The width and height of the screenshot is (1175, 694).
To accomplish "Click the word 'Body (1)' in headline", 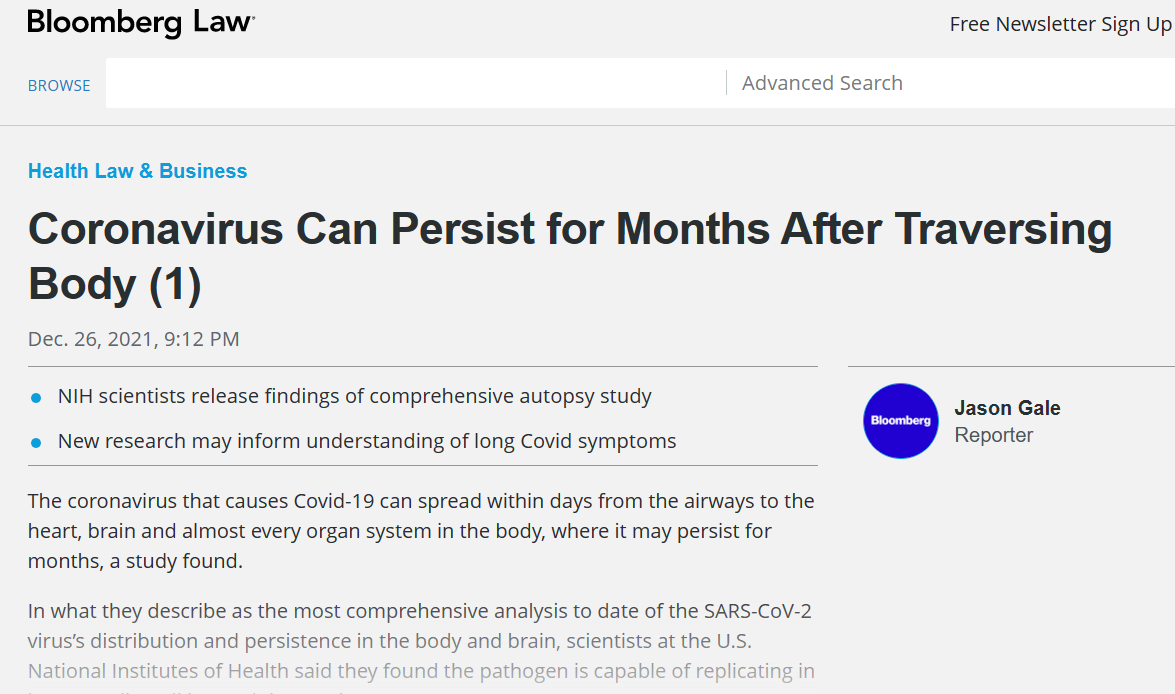I will (115, 285).
